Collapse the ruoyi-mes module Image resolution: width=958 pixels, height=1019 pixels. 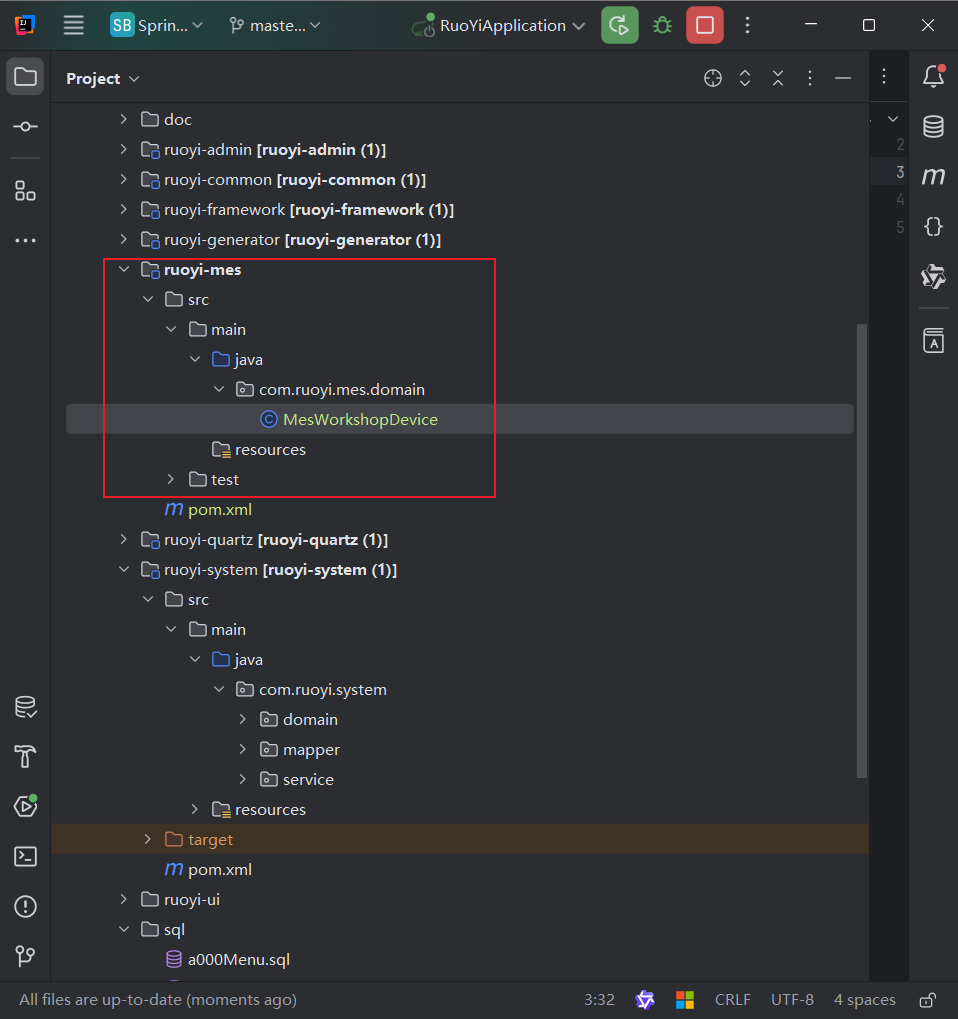[x=123, y=270]
